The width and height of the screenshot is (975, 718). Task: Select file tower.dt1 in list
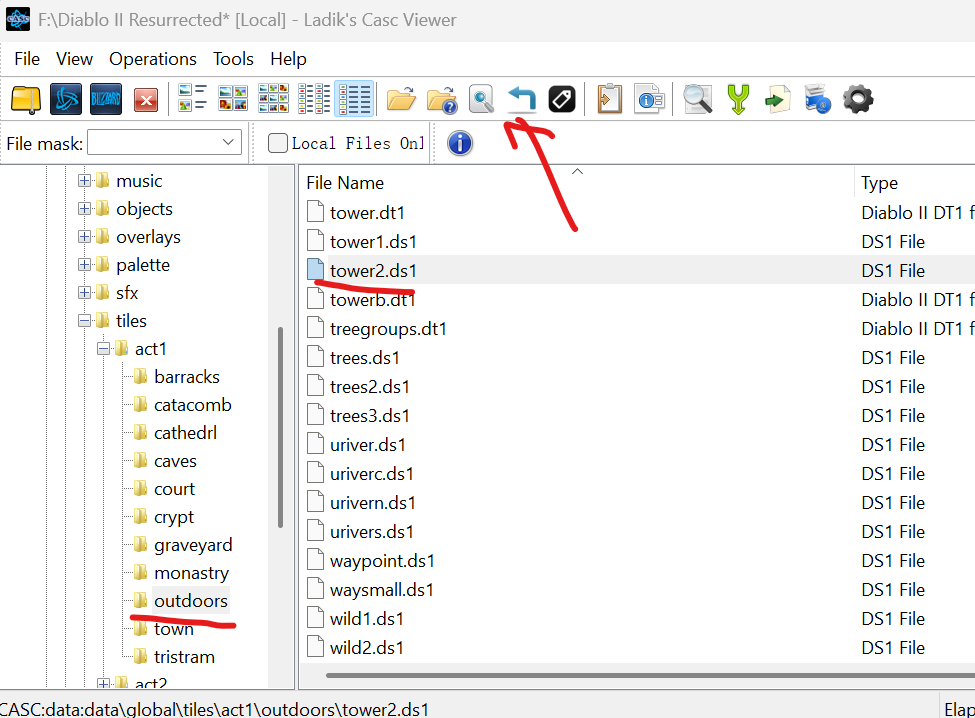367,213
